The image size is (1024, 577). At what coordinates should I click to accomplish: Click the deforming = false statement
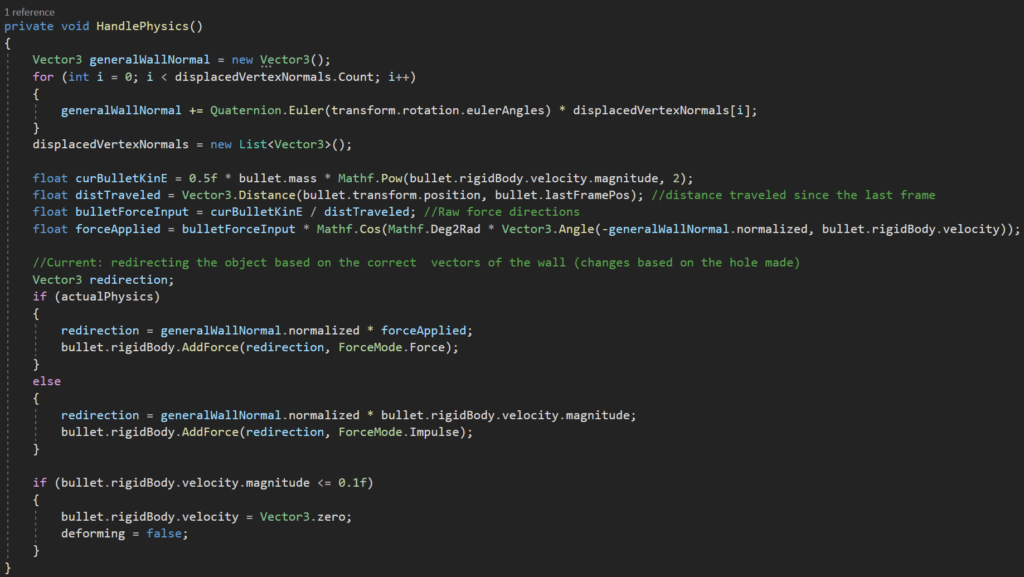[123, 533]
